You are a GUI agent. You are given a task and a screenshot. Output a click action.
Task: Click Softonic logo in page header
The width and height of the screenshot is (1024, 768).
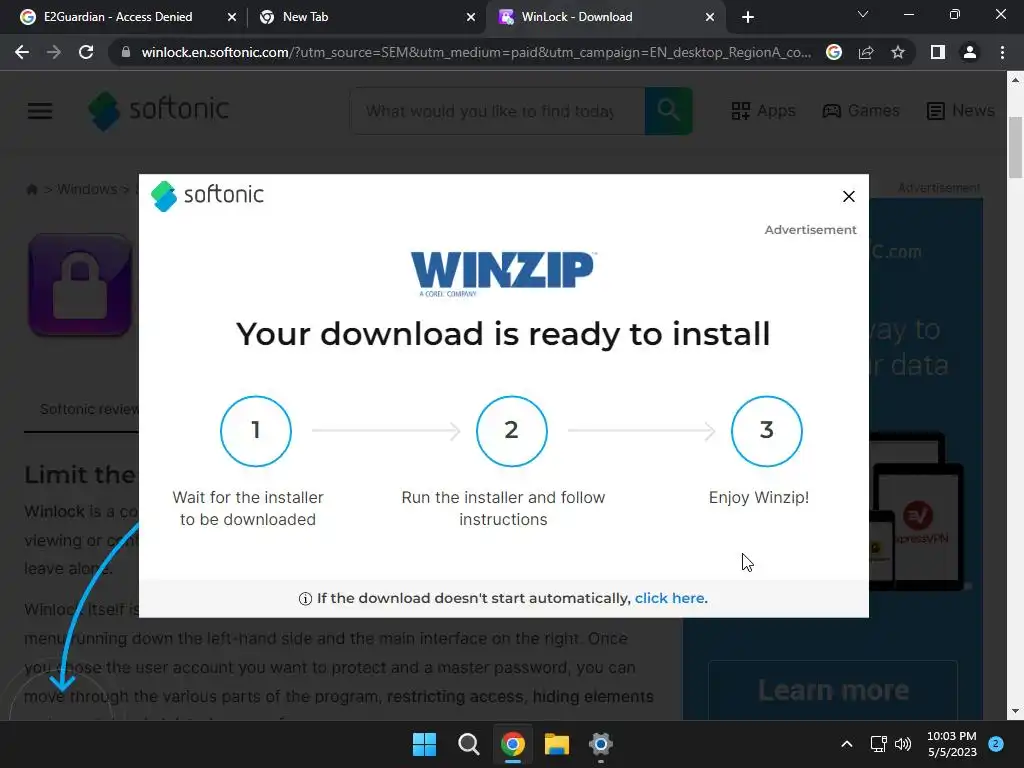[x=159, y=110]
